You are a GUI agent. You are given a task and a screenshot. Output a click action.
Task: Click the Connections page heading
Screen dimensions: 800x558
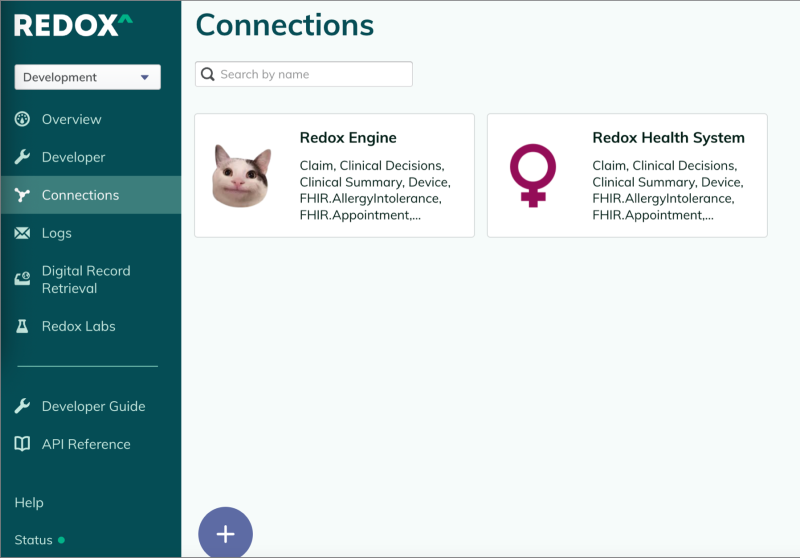285,25
